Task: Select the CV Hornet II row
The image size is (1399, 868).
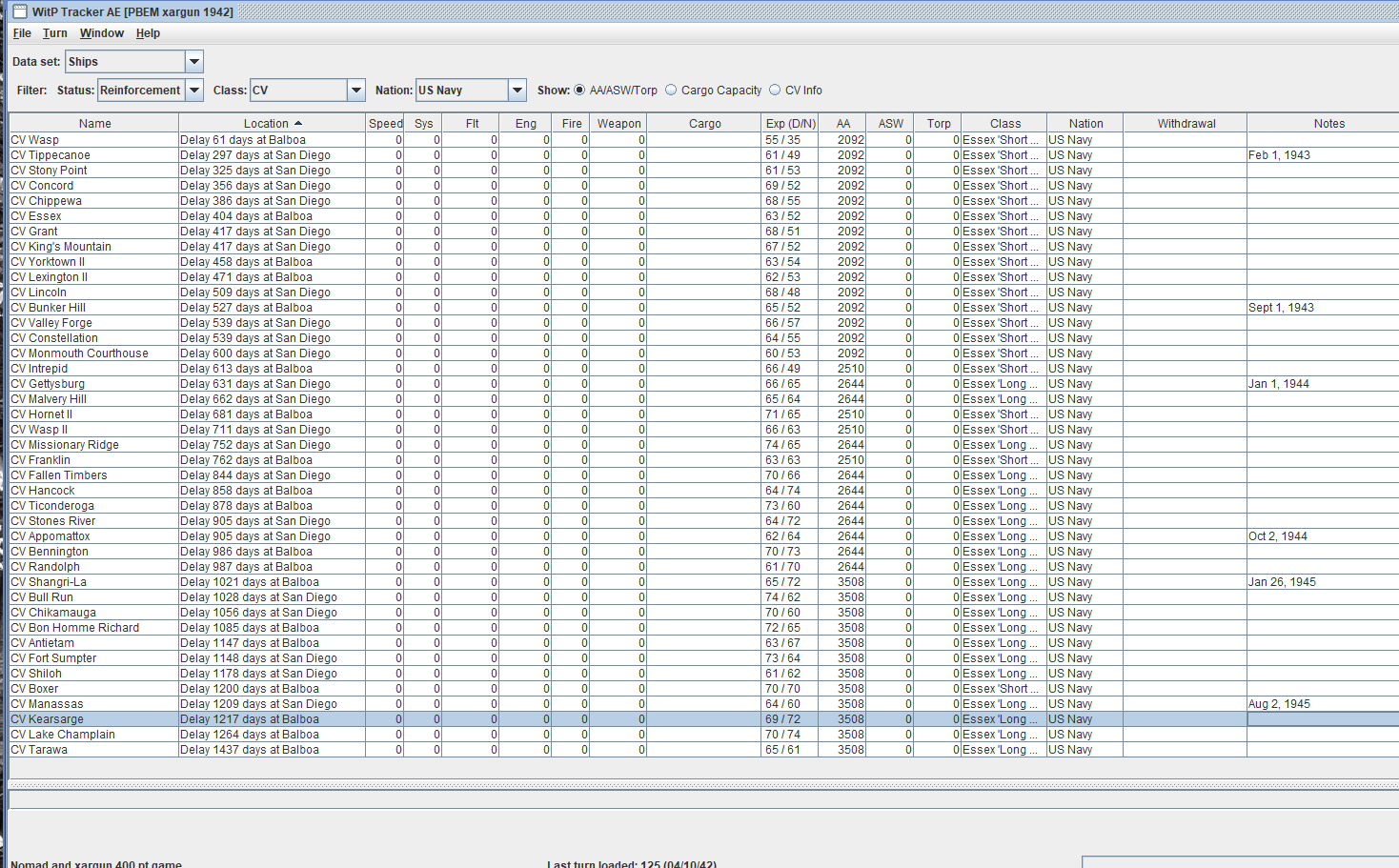Action: (x=704, y=414)
